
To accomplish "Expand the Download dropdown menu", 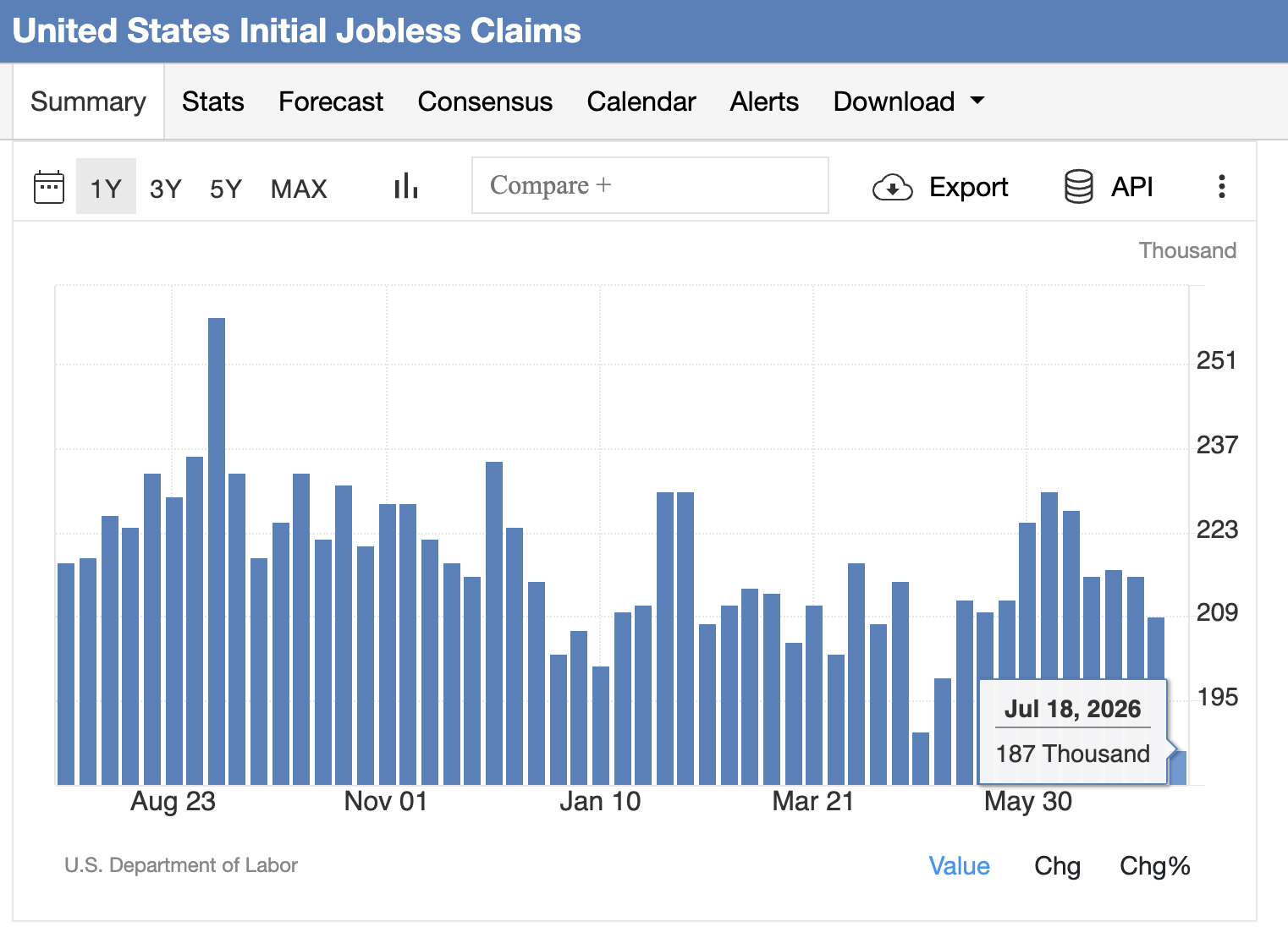I will pos(909,101).
